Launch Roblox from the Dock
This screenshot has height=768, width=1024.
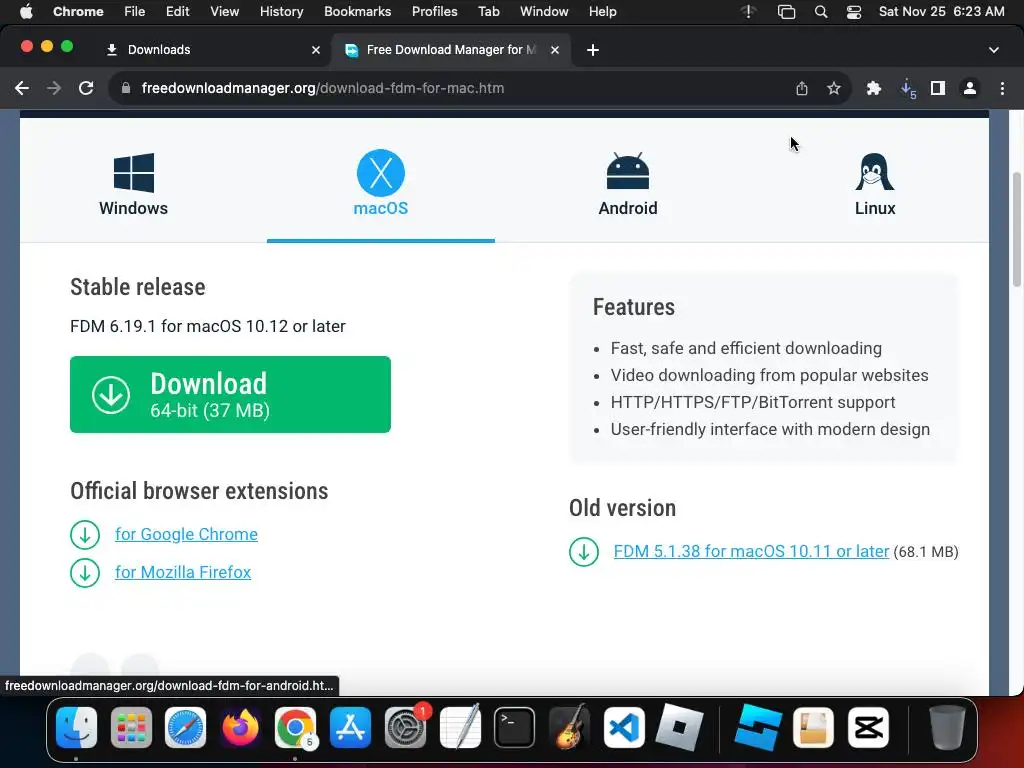click(x=679, y=727)
